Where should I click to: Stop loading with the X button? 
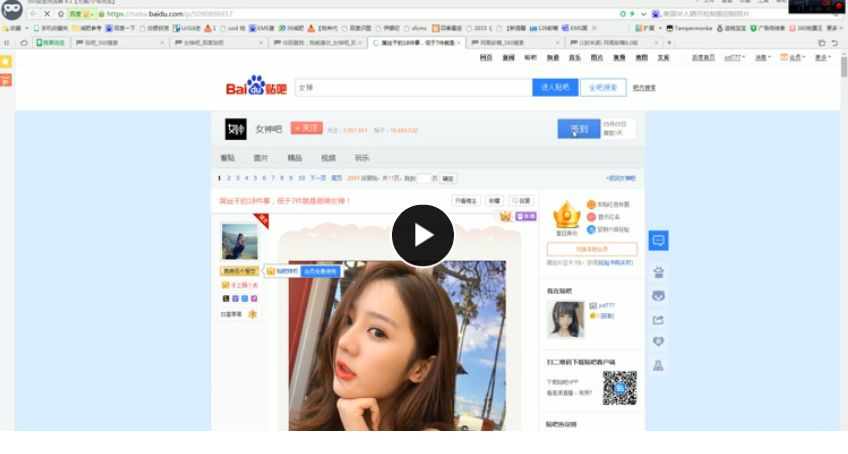pos(47,14)
